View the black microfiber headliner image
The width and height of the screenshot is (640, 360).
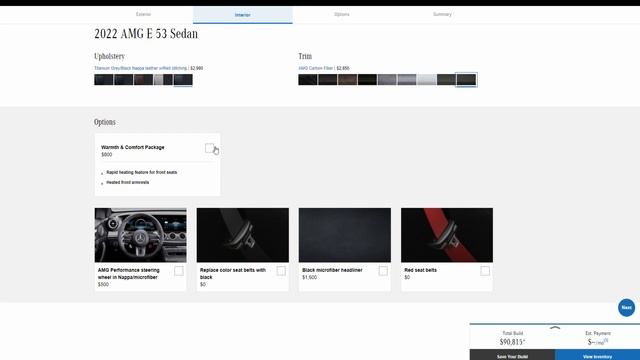pyautogui.click(x=345, y=235)
